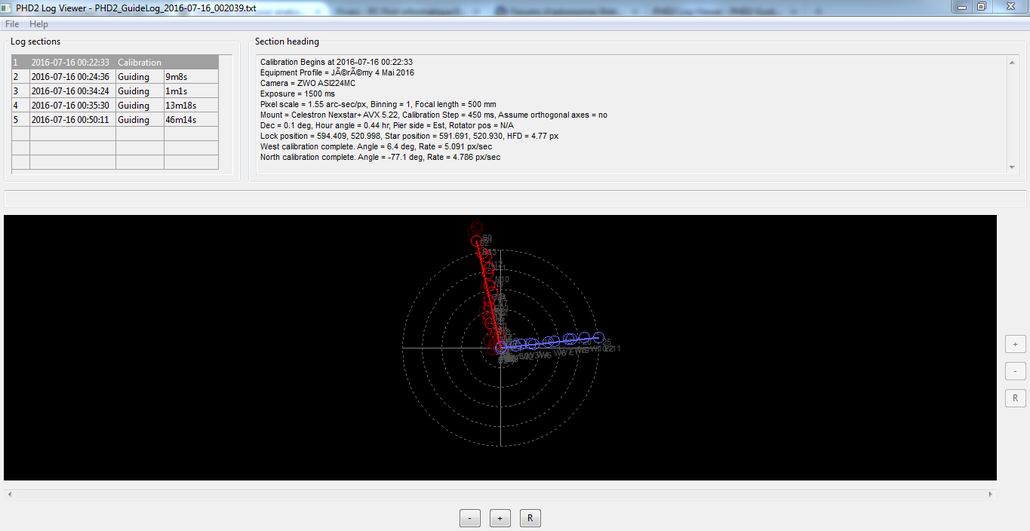Screen dimensions: 1030x531
Task: Click the blue West calibration line in plot
Action: (550, 342)
